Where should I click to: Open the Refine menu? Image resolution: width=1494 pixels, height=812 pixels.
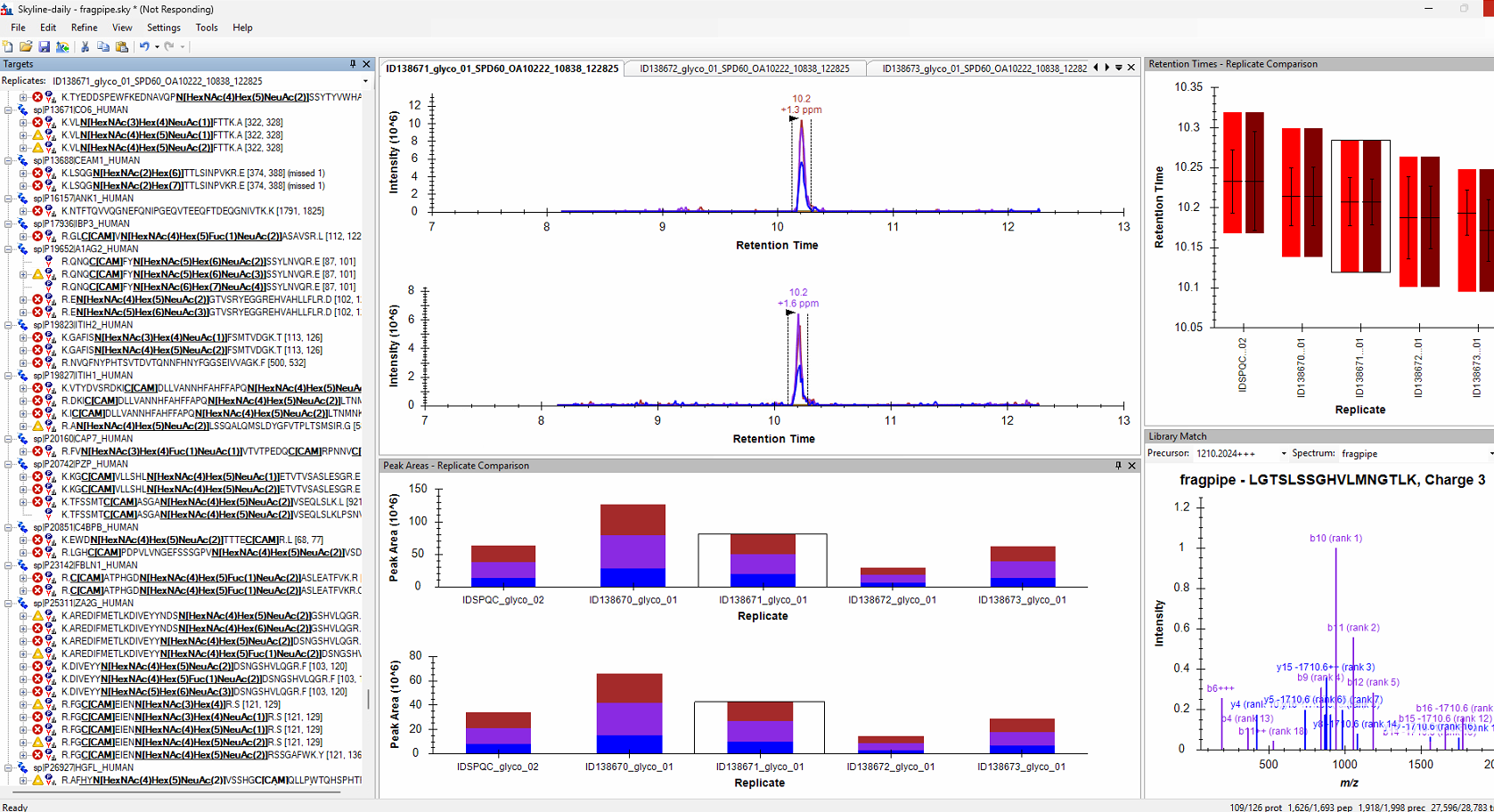[84, 28]
